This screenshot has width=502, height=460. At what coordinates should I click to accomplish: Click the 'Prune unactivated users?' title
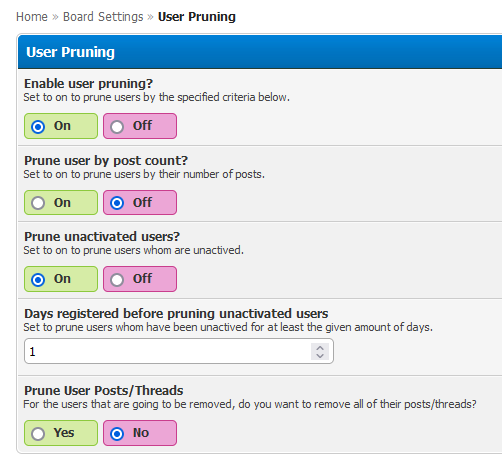pos(102,237)
